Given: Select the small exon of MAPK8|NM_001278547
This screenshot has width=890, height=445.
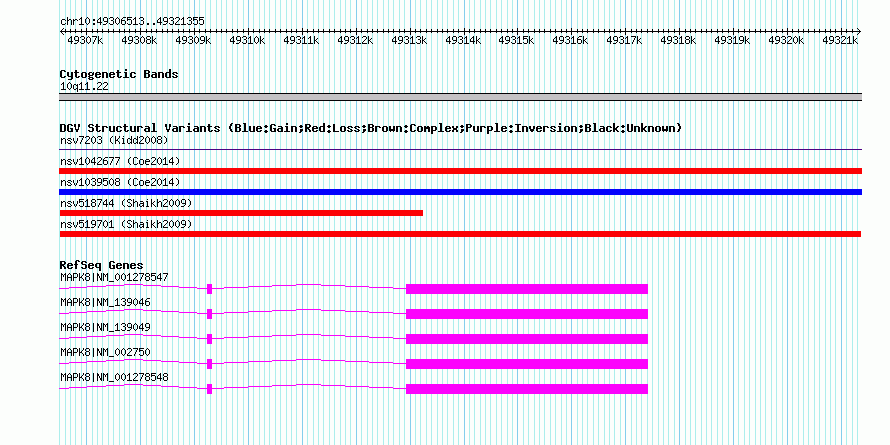Looking at the screenshot, I should pyautogui.click(x=209, y=289).
